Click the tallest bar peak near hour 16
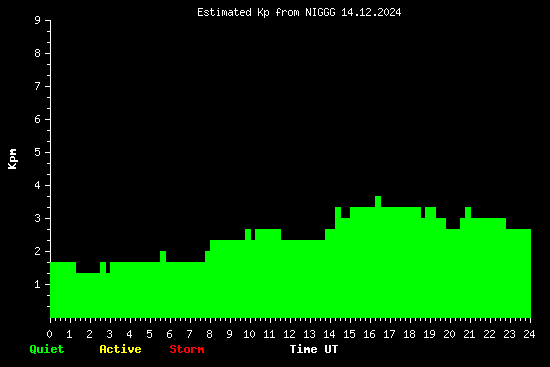The image size is (550, 367). coord(378,201)
